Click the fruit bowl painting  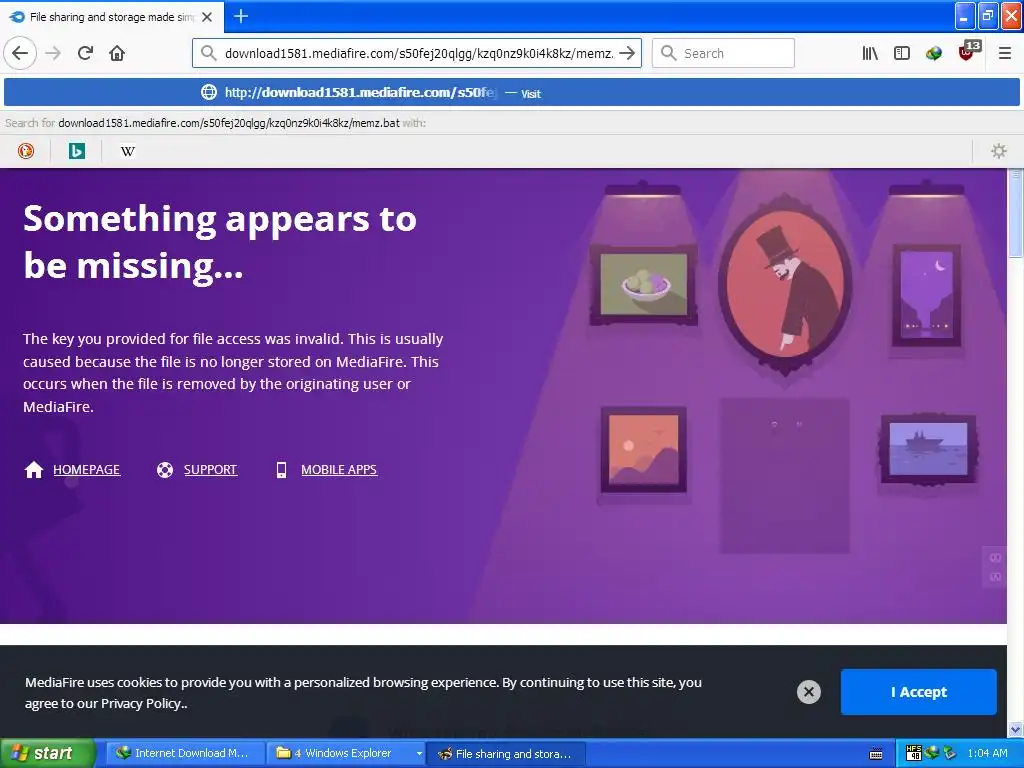[643, 285]
